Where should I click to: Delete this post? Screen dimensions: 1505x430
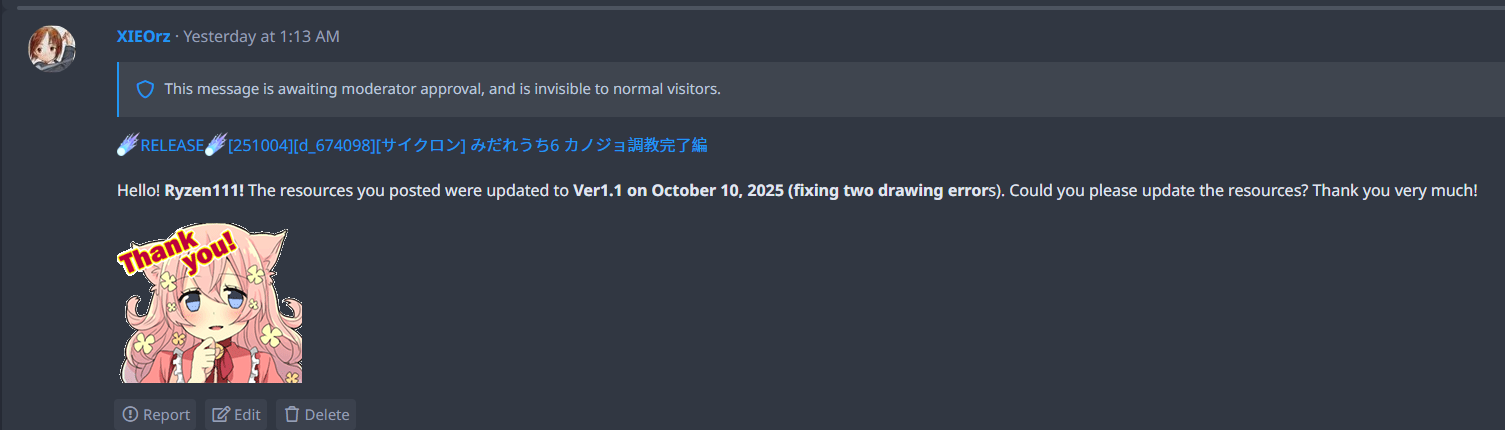[x=316, y=414]
